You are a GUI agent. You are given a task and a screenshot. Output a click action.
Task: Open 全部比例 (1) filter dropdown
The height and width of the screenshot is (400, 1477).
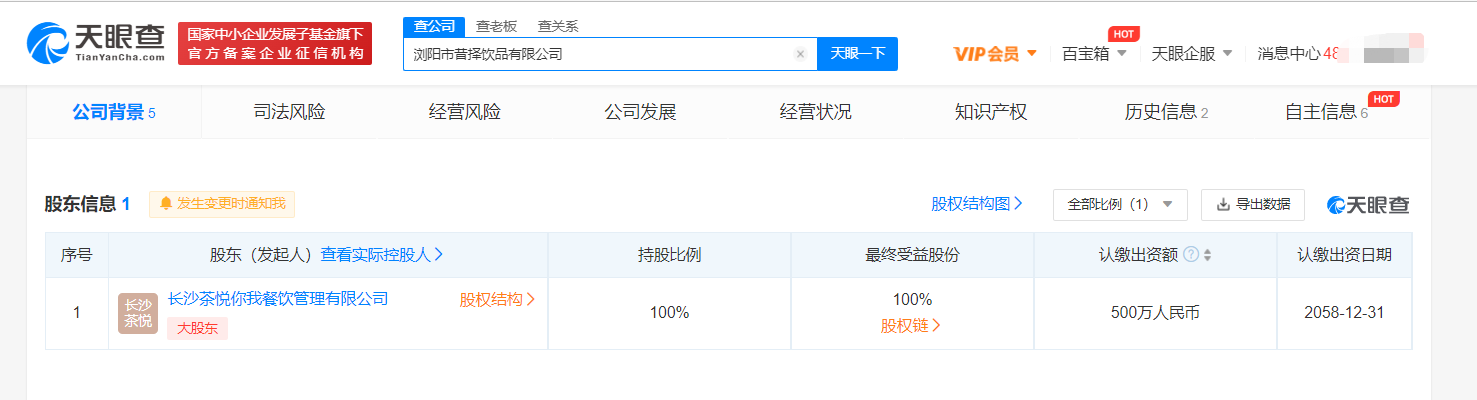tap(1119, 204)
